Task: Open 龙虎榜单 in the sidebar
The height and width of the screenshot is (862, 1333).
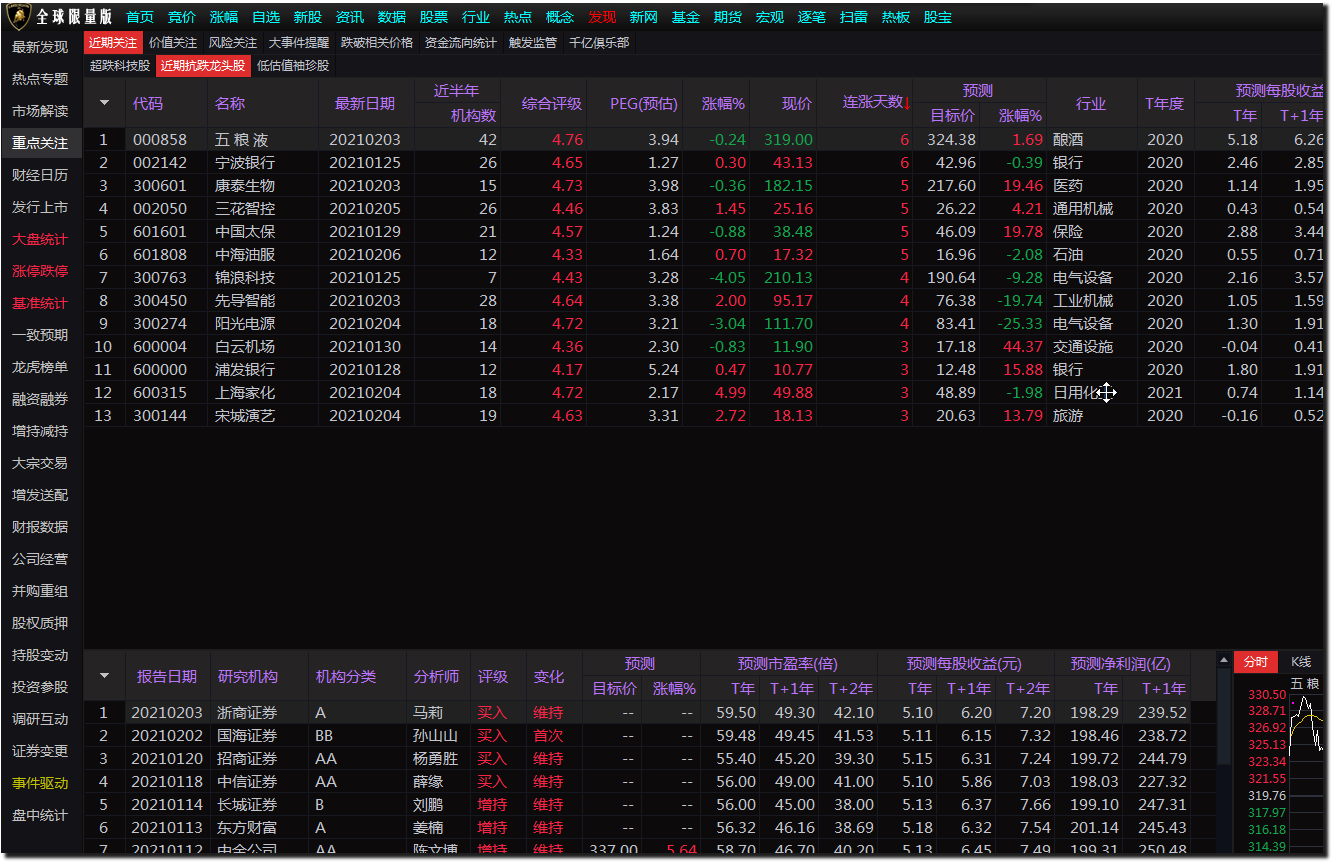Action: pyautogui.click(x=41, y=367)
